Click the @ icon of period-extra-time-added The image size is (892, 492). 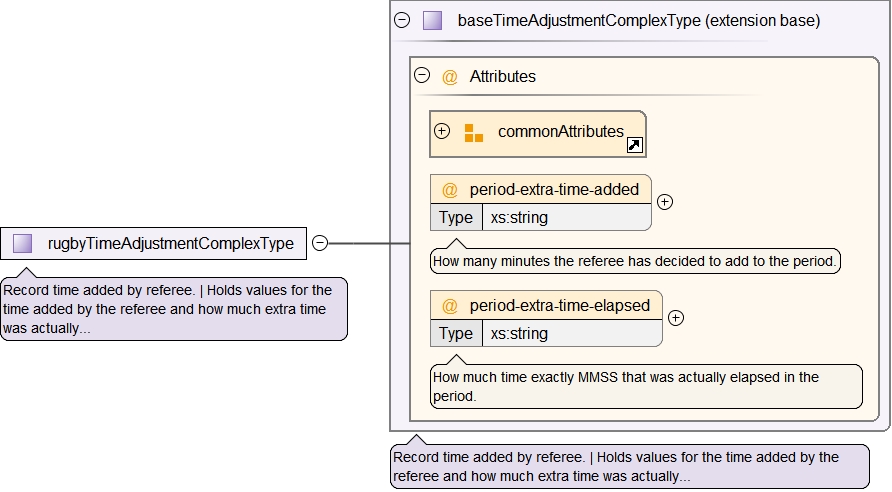tap(450, 190)
